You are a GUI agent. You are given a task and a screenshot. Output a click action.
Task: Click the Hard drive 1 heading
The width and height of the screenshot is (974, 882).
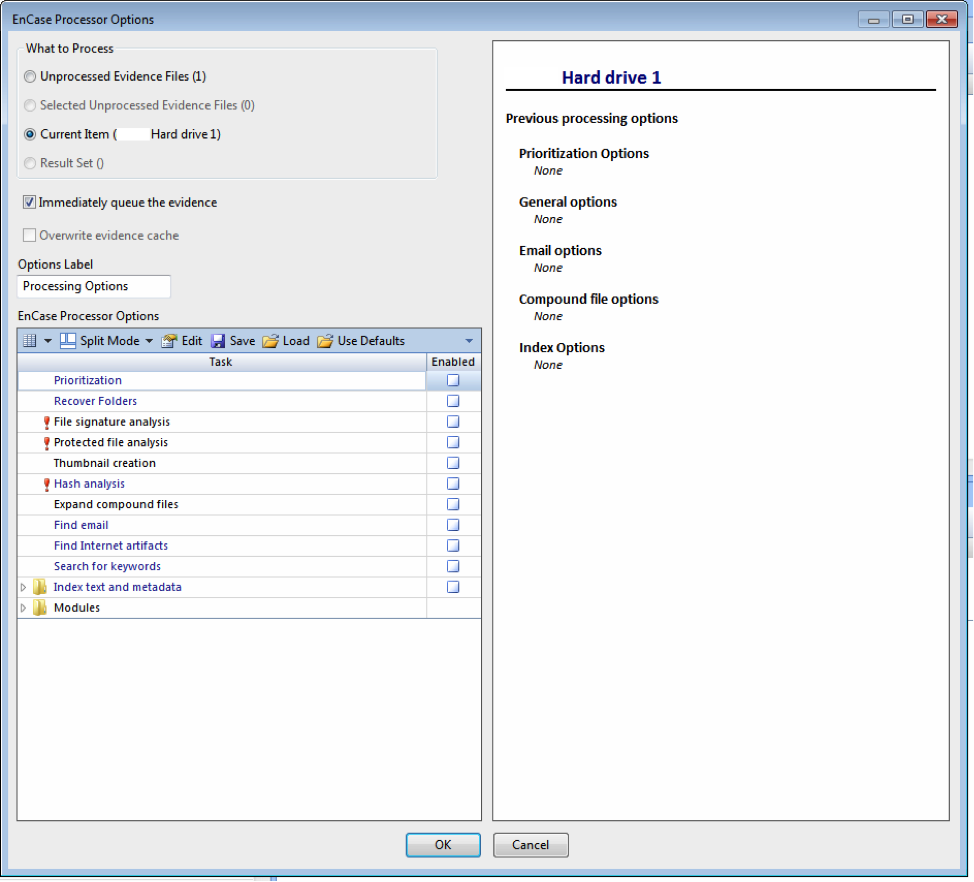pos(611,78)
